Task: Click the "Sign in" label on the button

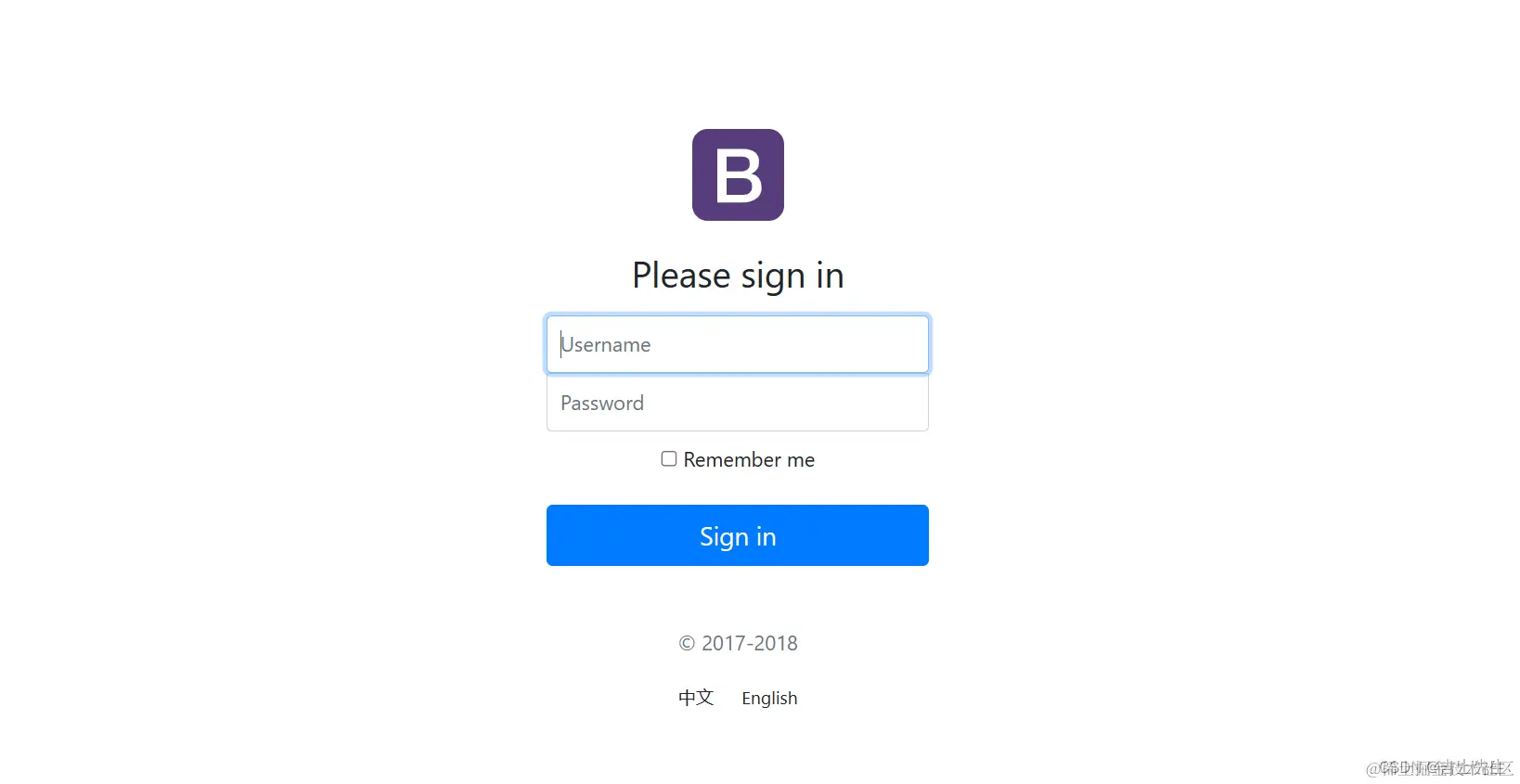Action: [738, 537]
